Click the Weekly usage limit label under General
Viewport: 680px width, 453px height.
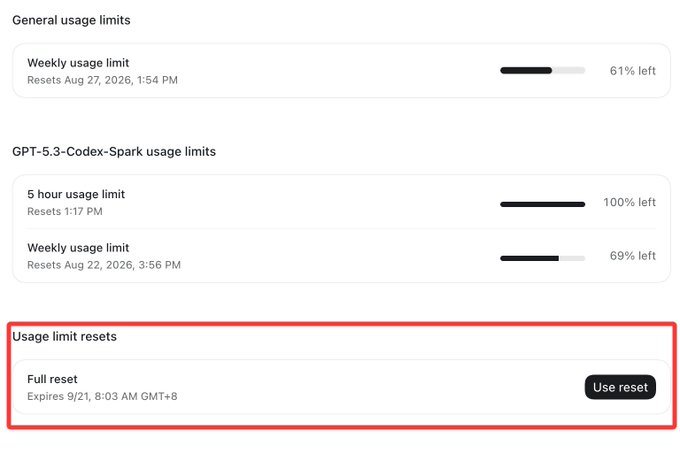(78, 63)
